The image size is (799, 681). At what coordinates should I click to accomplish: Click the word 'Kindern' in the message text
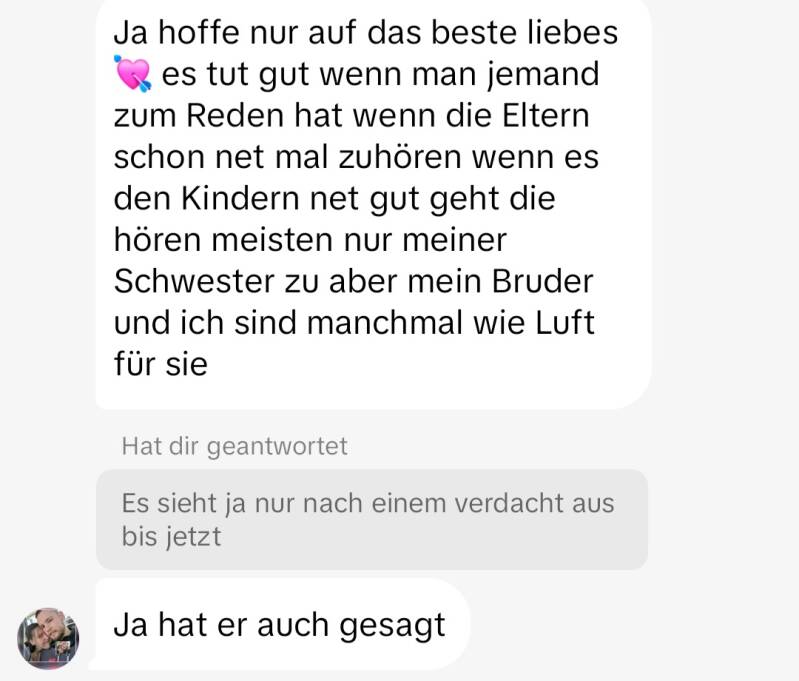pos(241,198)
